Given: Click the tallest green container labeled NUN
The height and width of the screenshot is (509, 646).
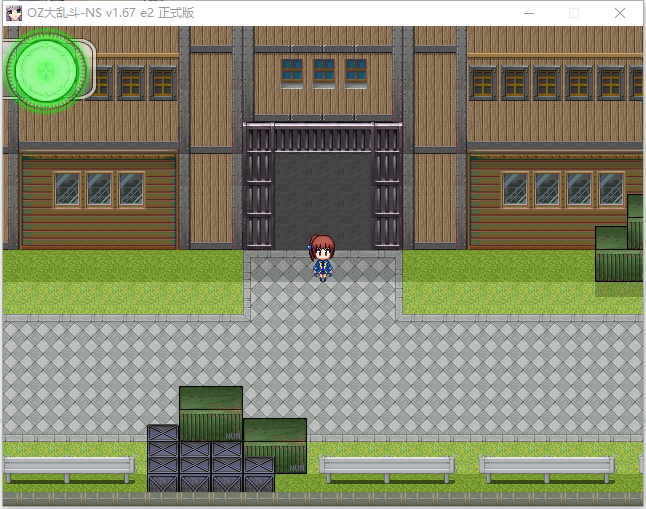Looking at the screenshot, I should point(211,414).
